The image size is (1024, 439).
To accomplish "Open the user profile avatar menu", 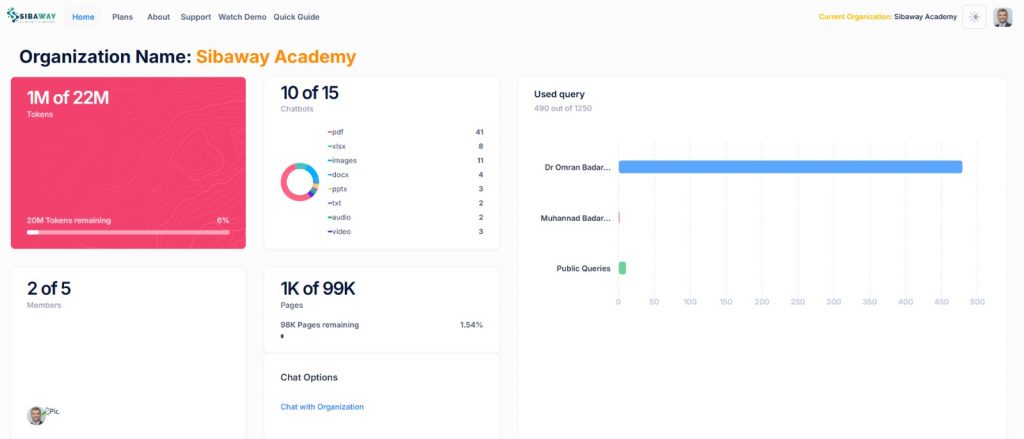I will tap(1002, 17).
